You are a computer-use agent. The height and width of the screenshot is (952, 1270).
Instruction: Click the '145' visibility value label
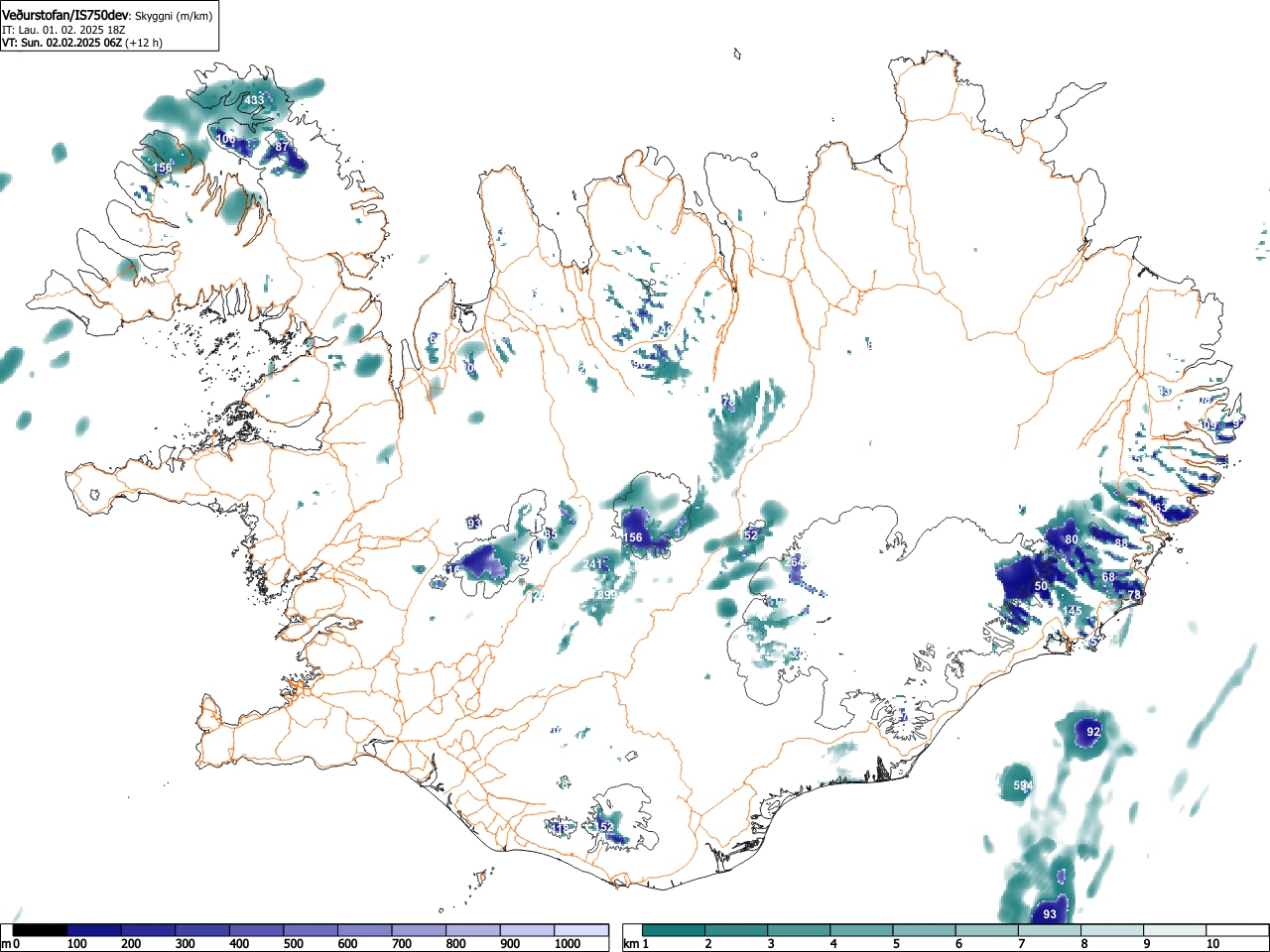(1072, 611)
